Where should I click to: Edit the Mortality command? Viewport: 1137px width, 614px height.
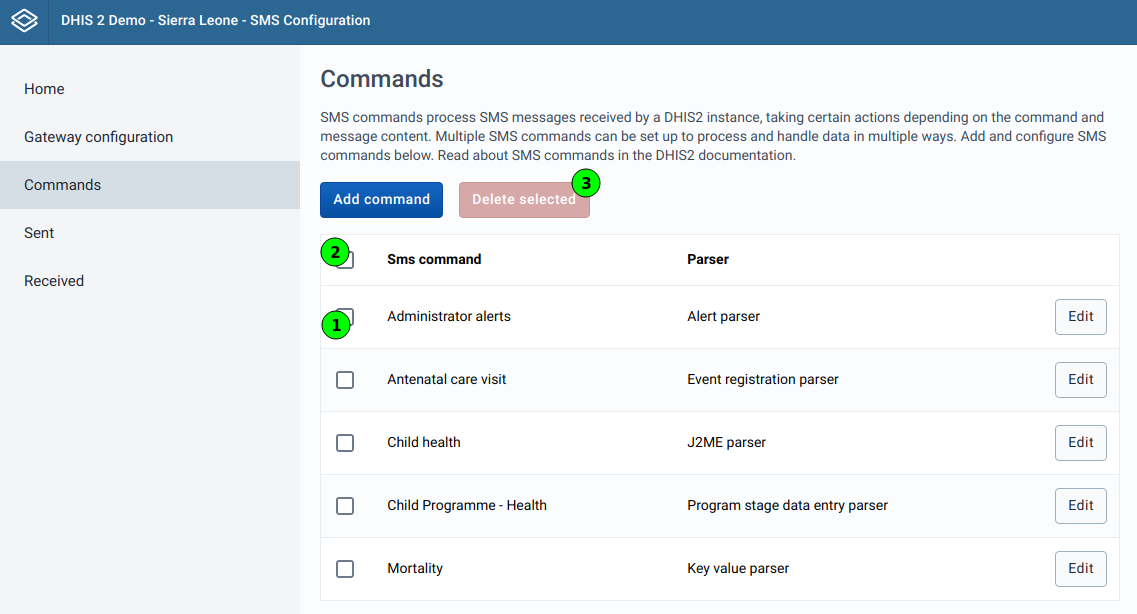click(1080, 568)
